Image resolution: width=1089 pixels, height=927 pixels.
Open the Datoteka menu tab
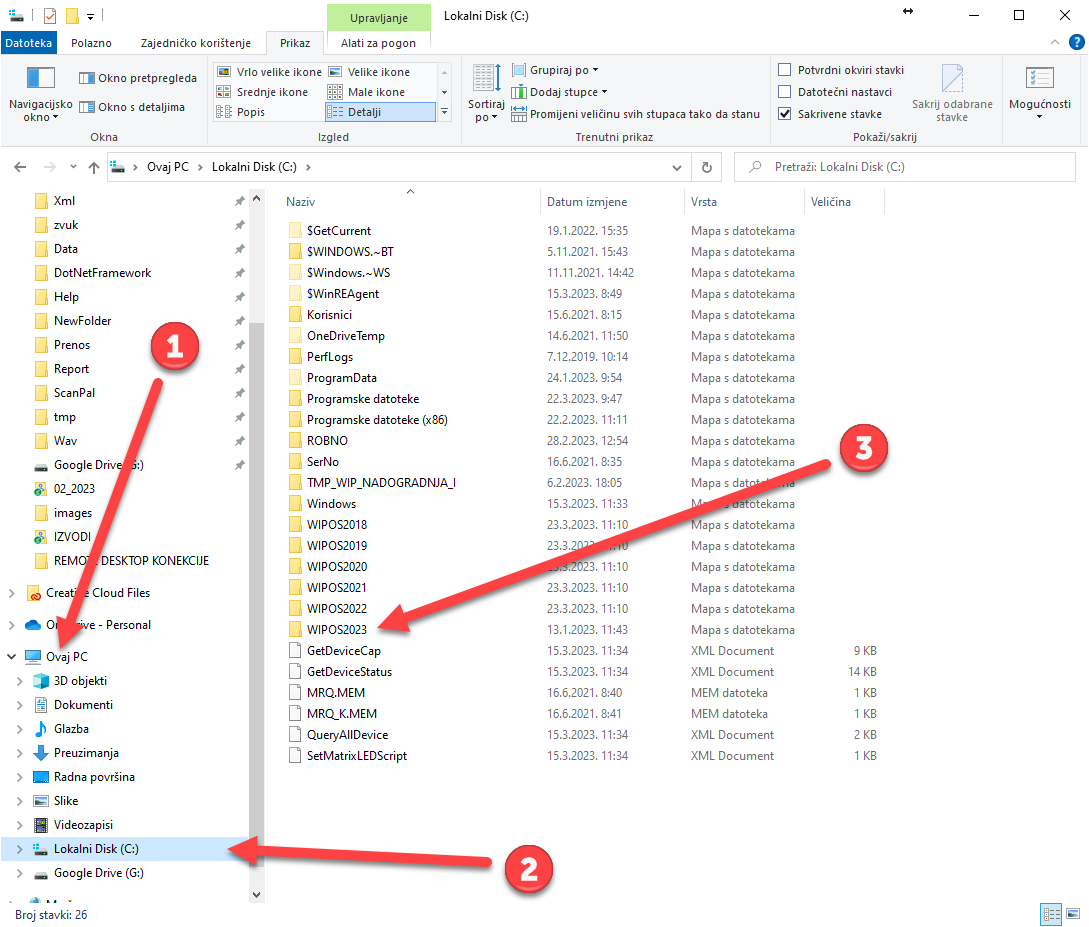pyautogui.click(x=29, y=43)
